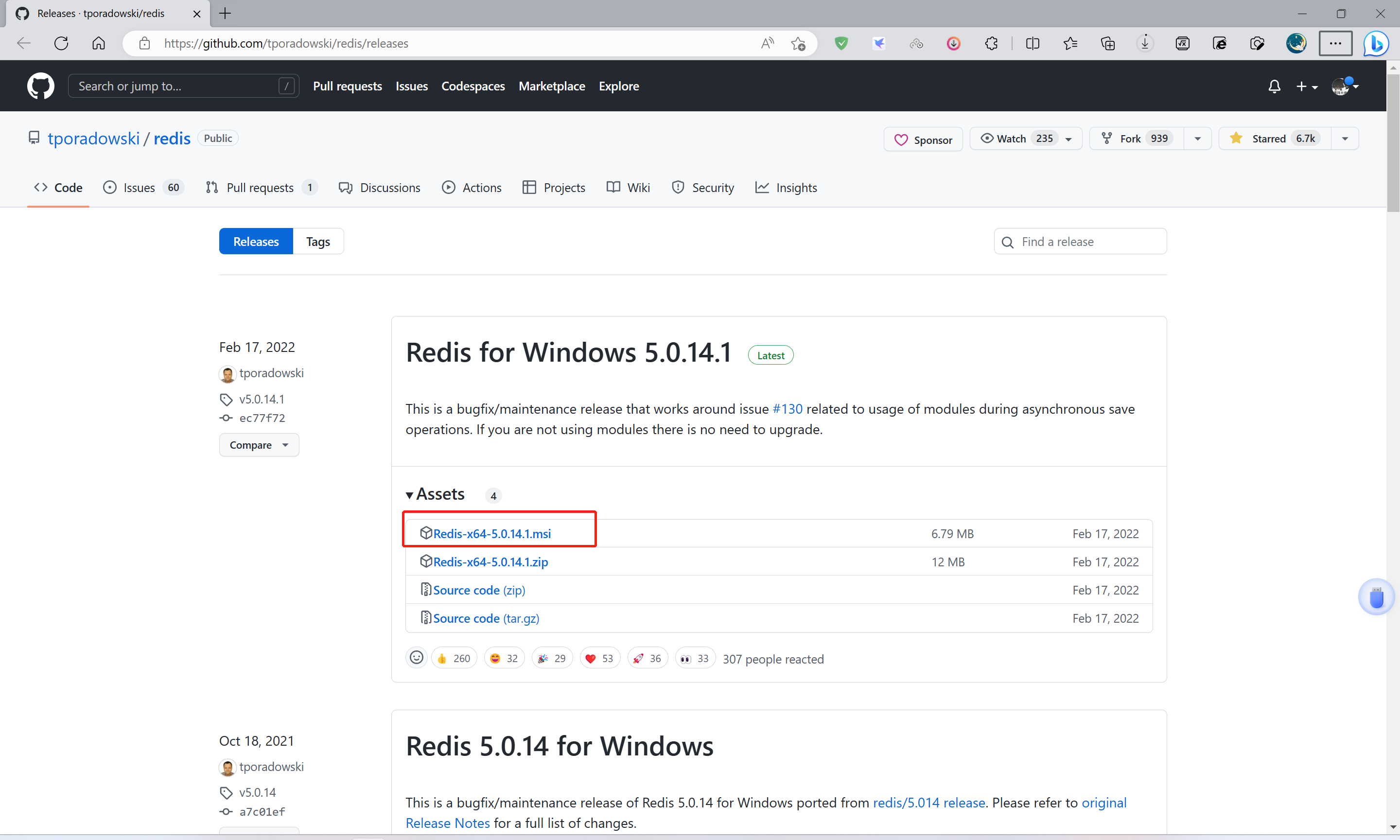Open the math solver toolbar icon
The image size is (1400, 840).
[x=1182, y=43]
